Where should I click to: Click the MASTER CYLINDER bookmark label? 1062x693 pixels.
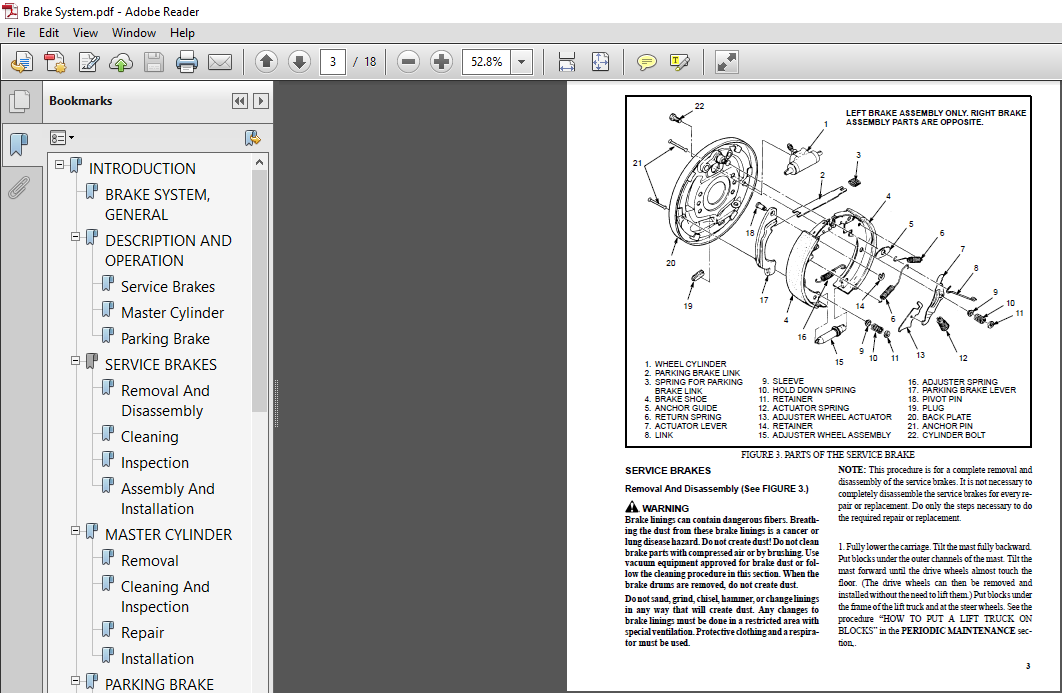coord(168,535)
